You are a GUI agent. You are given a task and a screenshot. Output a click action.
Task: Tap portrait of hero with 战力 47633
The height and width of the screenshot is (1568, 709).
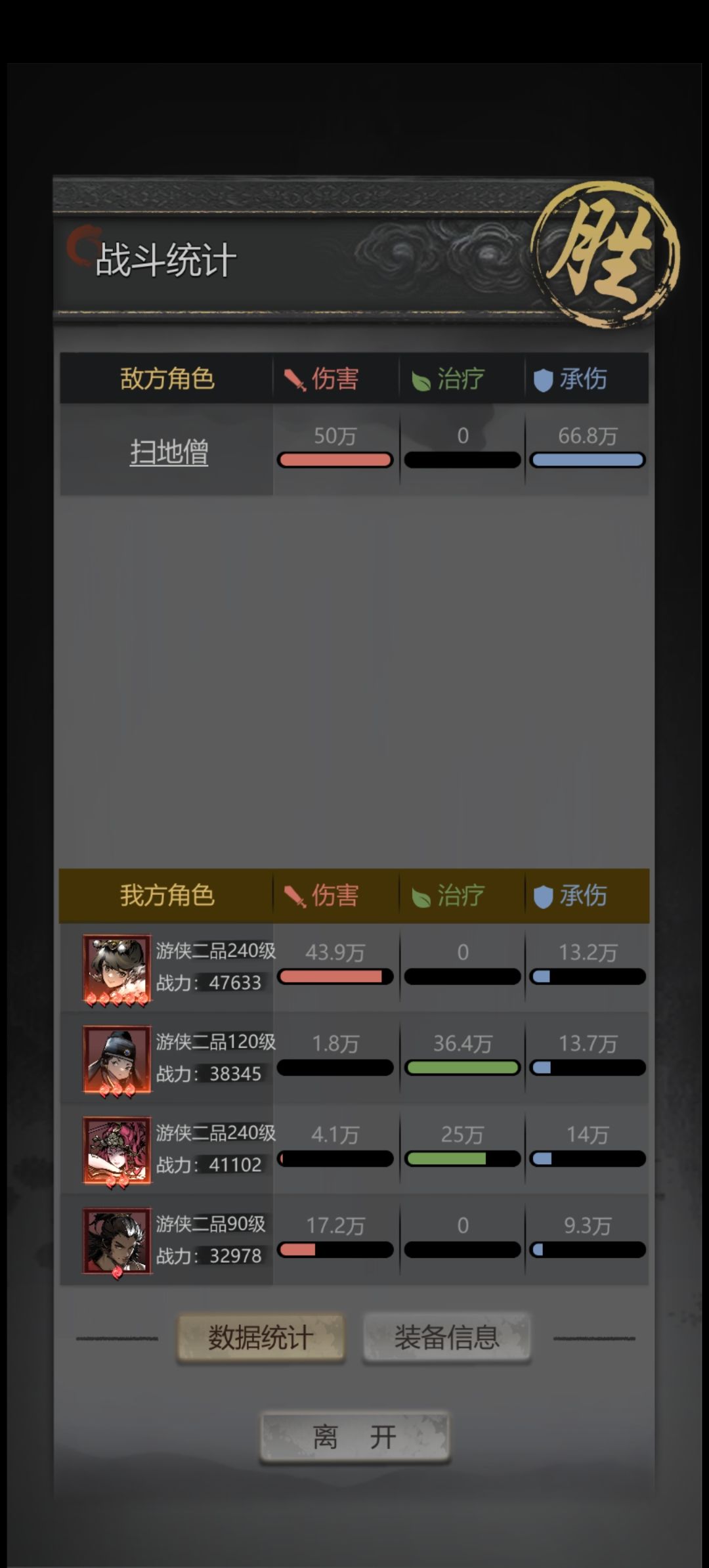click(117, 969)
